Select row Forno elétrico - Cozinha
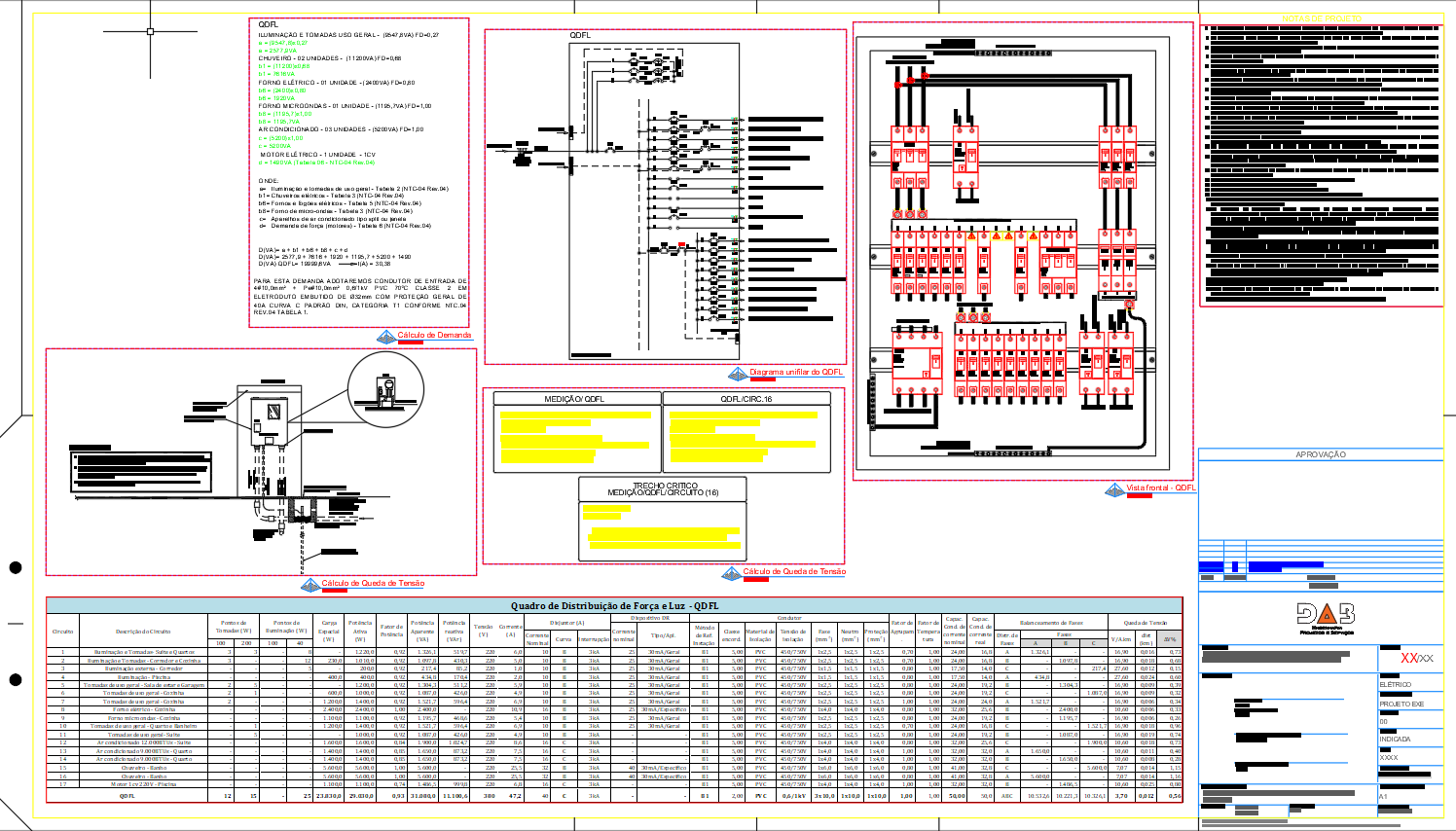This screenshot has height=831, width=1456. (x=614, y=709)
